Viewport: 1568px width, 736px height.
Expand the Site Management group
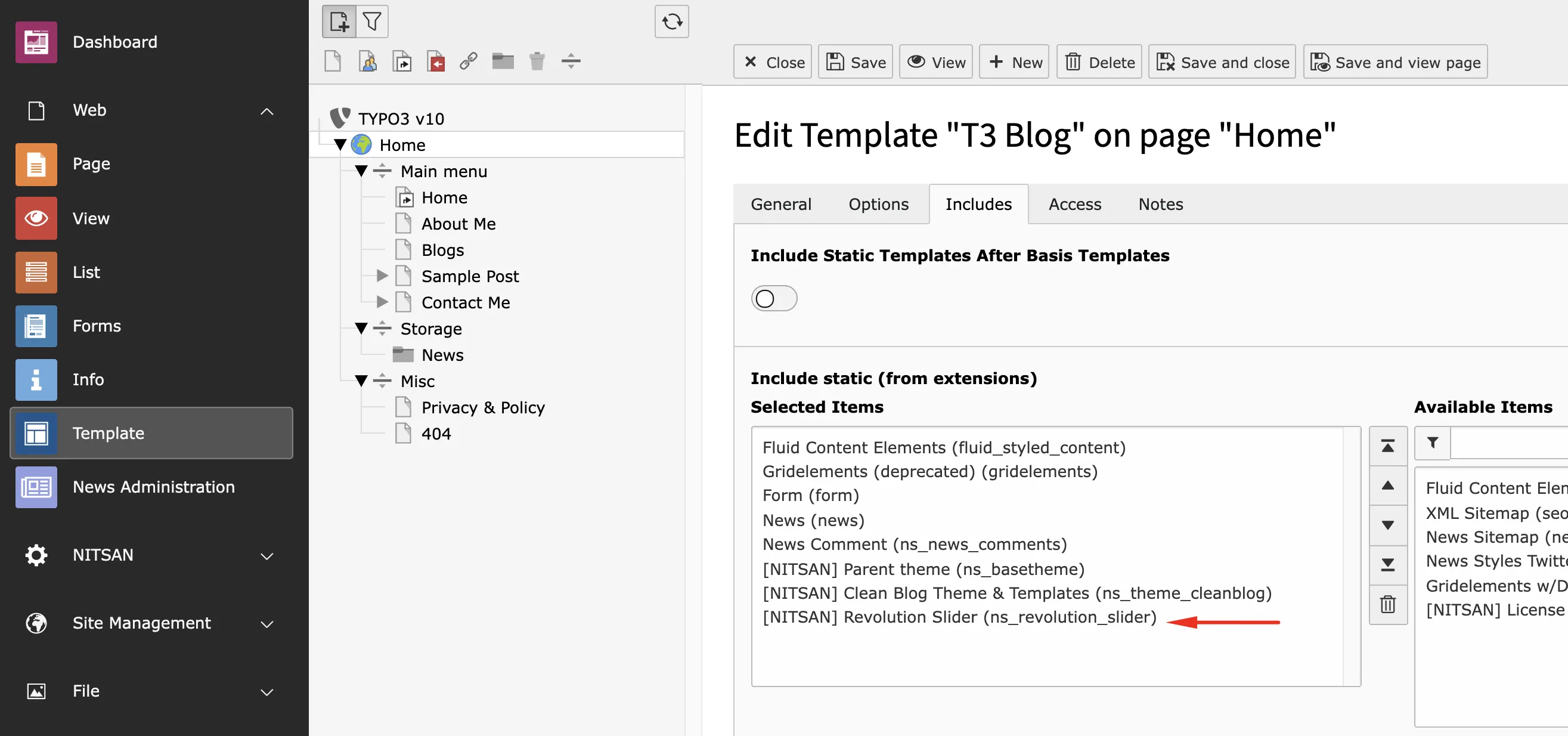click(x=267, y=624)
